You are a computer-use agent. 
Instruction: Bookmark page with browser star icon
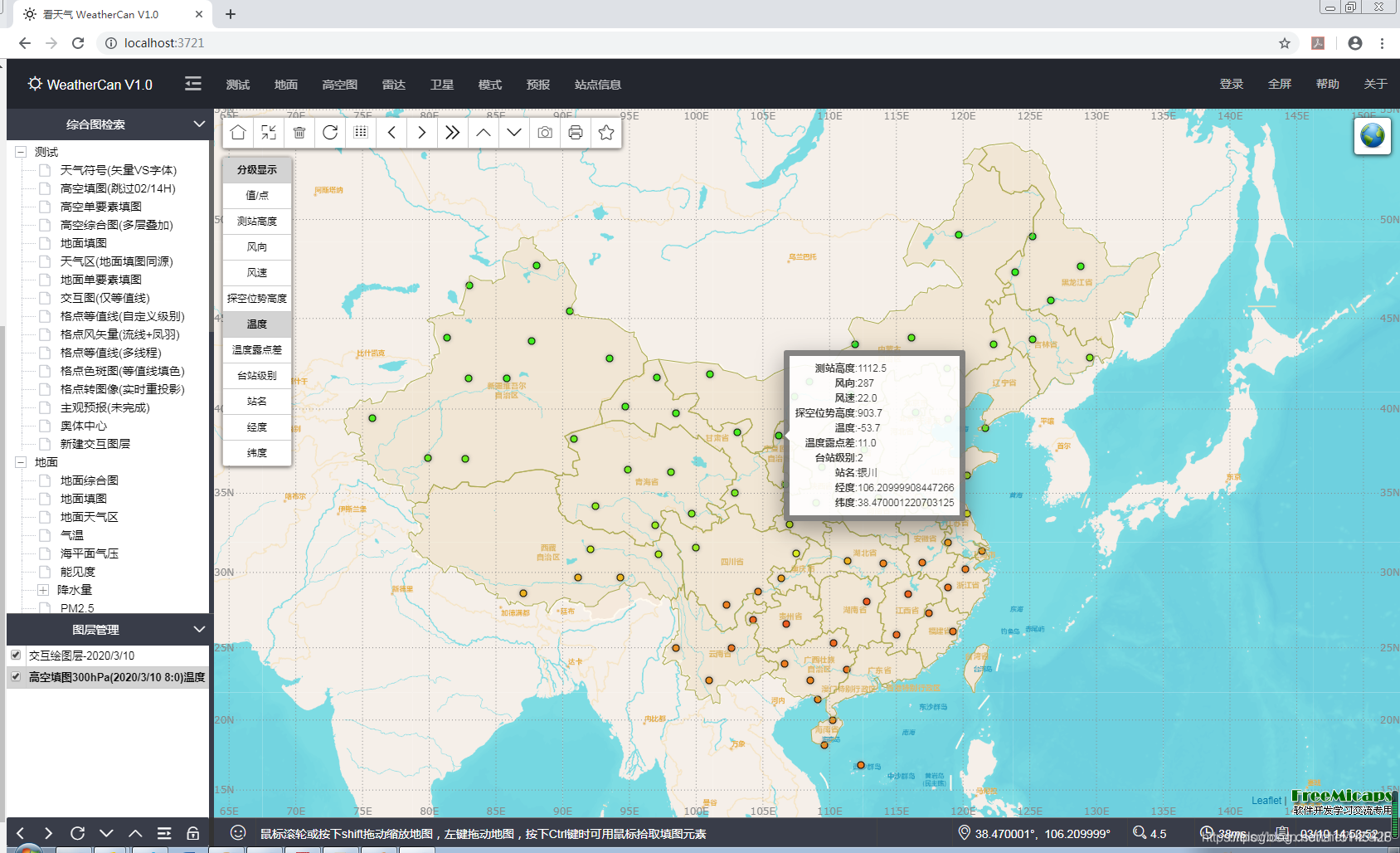pyautogui.click(x=1285, y=43)
